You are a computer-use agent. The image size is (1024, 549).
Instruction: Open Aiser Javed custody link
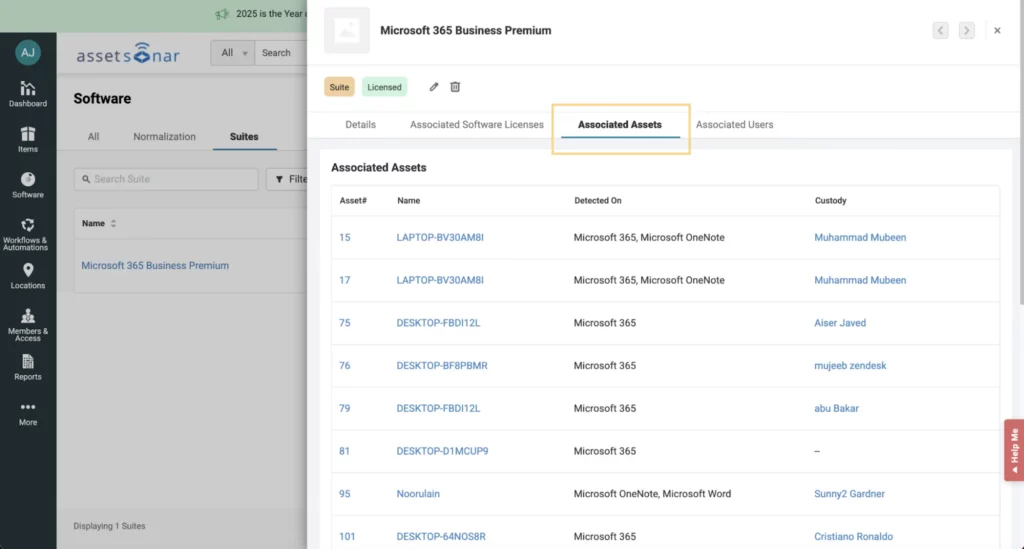coord(840,323)
